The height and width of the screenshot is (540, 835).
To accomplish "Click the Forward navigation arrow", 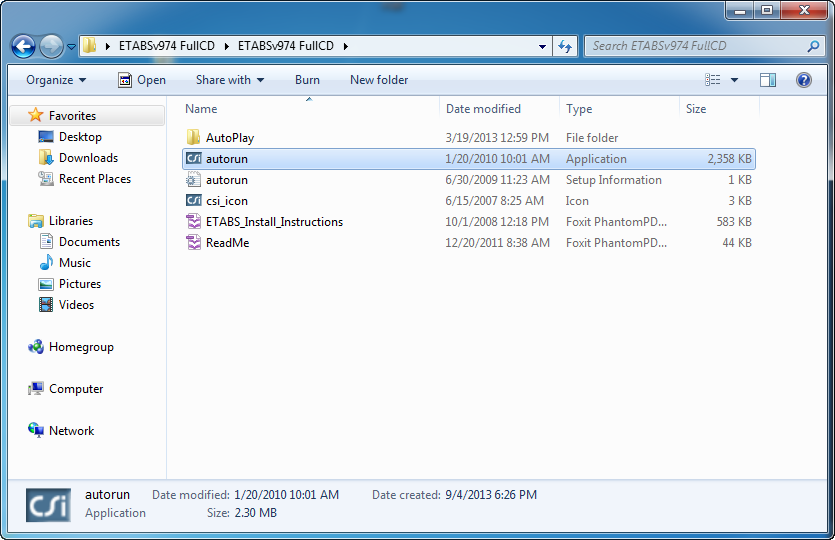I will [x=51, y=46].
